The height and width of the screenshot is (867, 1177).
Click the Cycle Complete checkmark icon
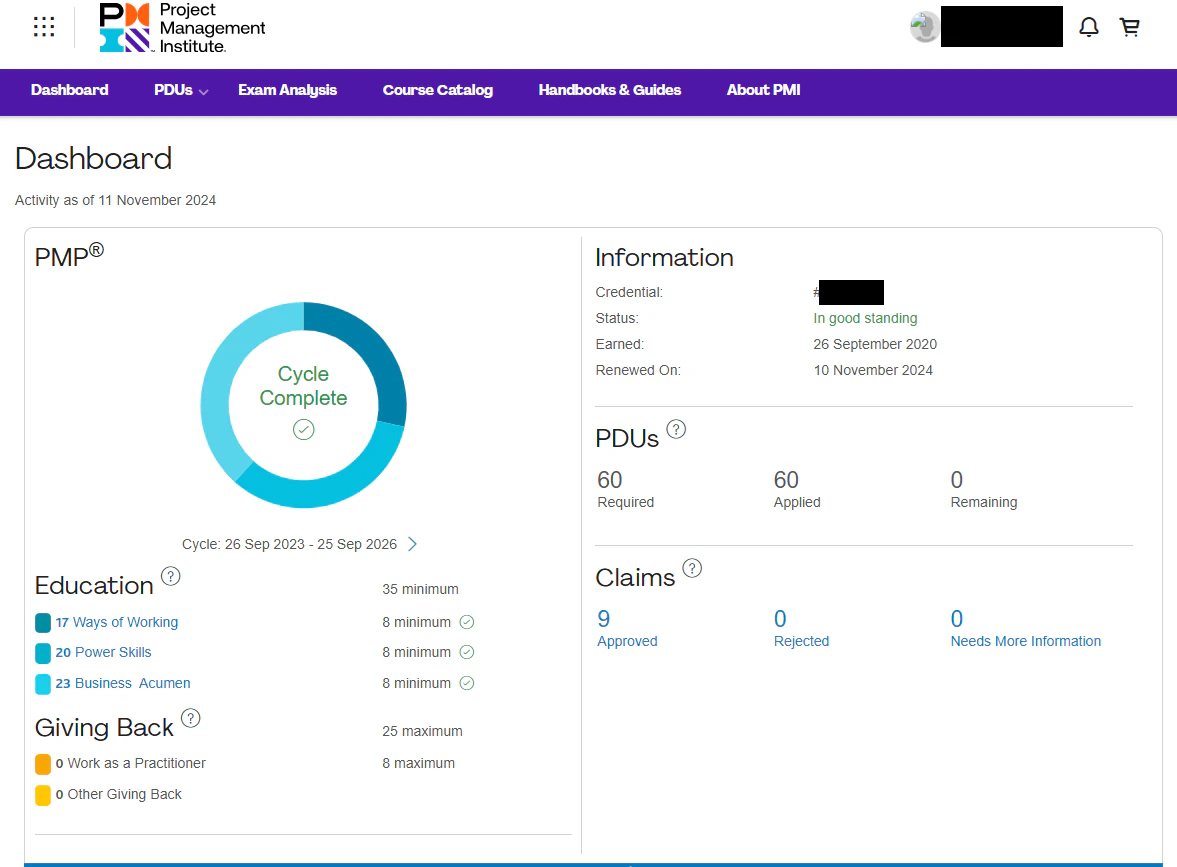[303, 429]
